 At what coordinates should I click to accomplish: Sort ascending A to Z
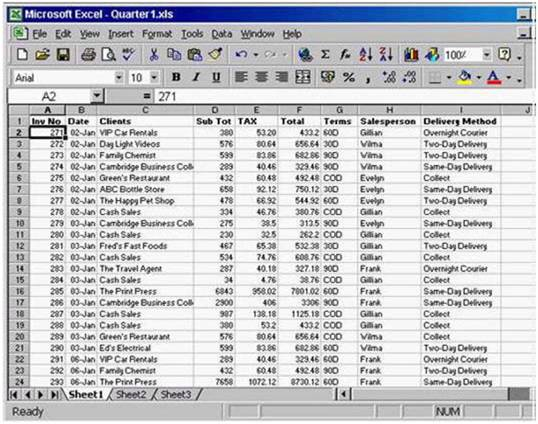[x=366, y=55]
